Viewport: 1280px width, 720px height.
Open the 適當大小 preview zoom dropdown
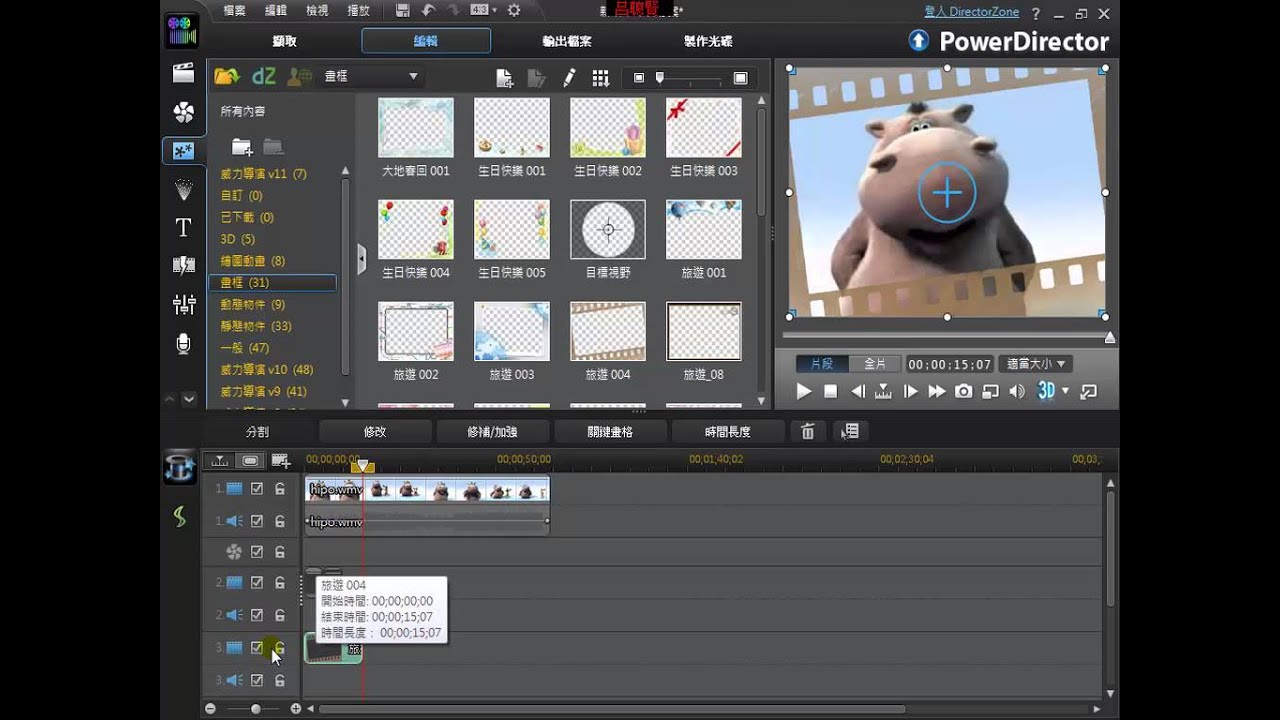coord(1036,364)
